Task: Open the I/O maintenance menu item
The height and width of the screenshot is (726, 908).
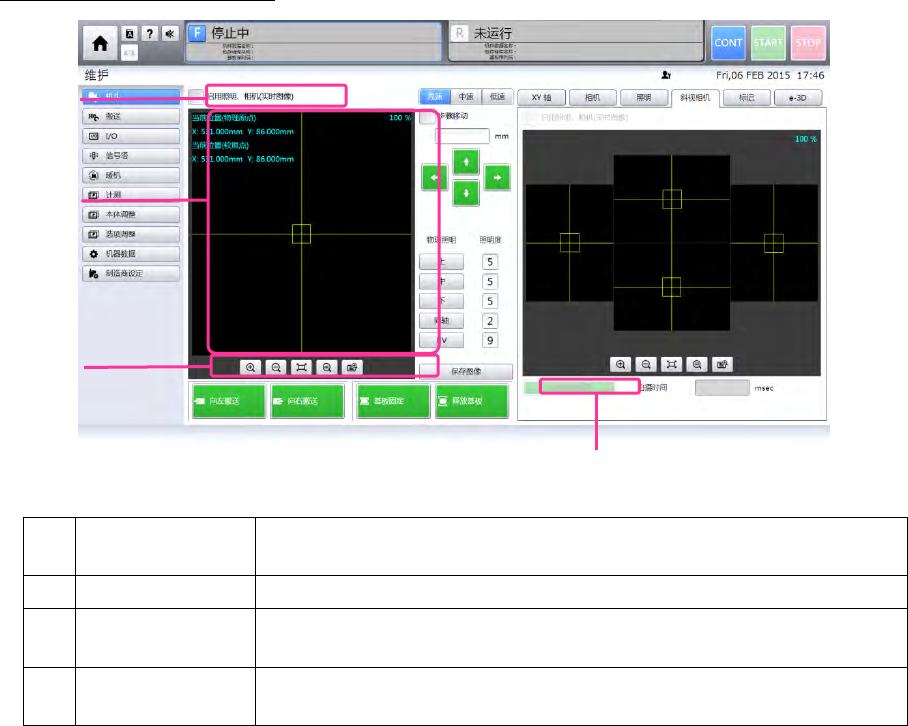Action: click(x=131, y=136)
